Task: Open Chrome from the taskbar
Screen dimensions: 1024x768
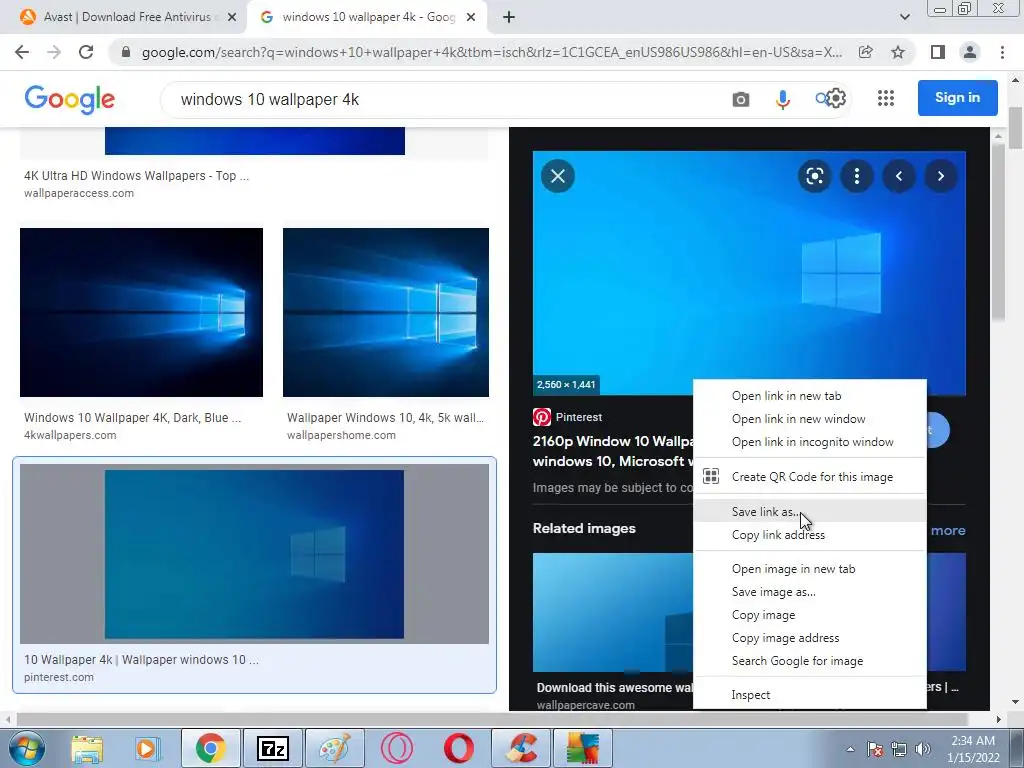Action: (210, 748)
